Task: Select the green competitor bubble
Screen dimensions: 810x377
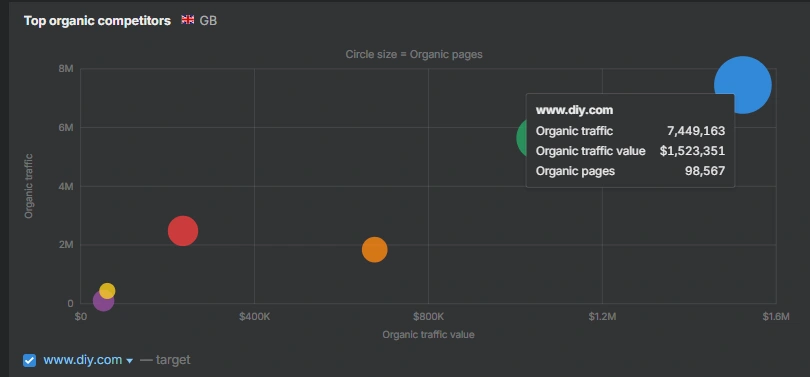Action: point(521,138)
